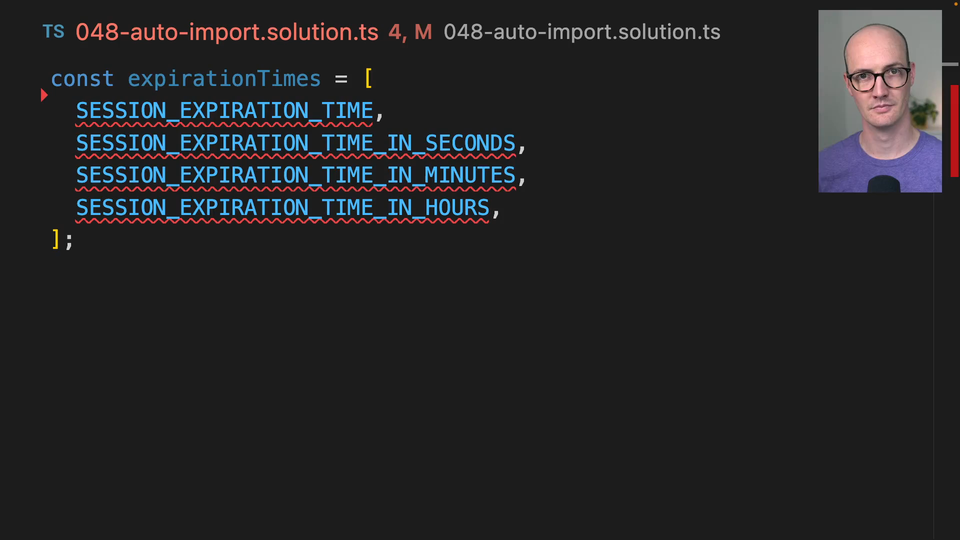The width and height of the screenshot is (960, 540).
Task: Click the semicolon after the closing bracket
Action: pos(69,240)
